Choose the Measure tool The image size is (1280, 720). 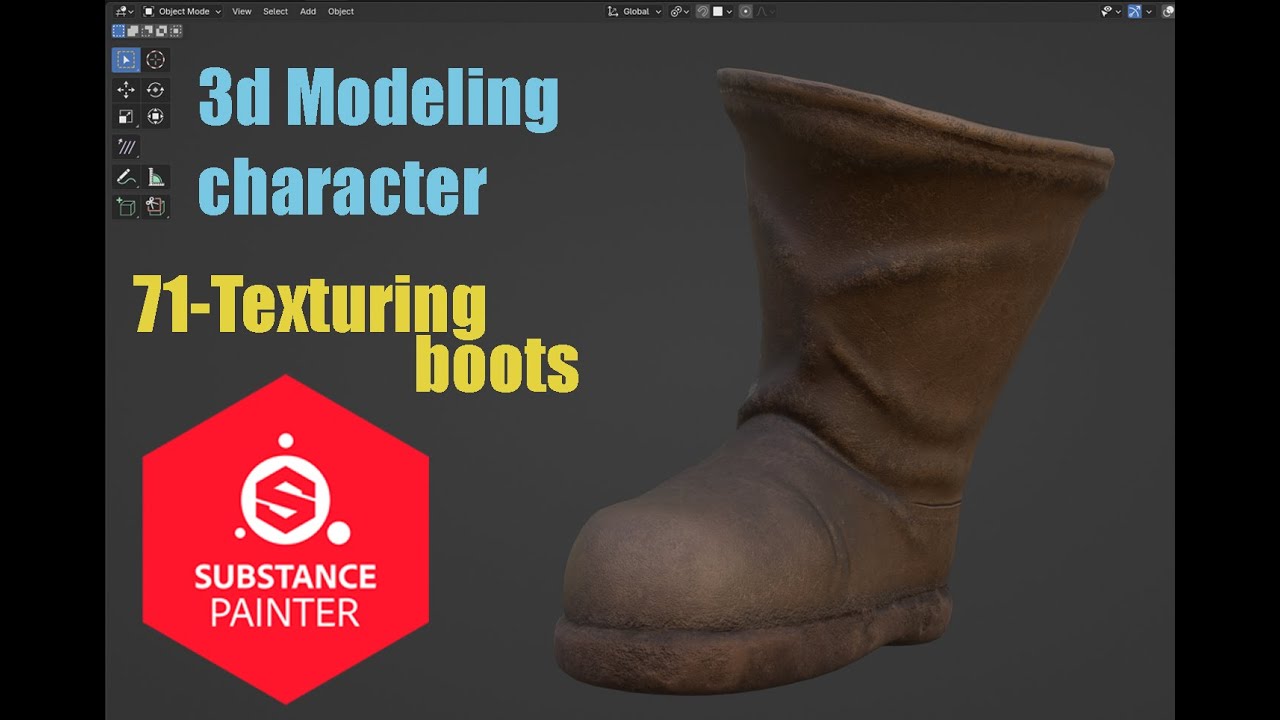tap(155, 178)
